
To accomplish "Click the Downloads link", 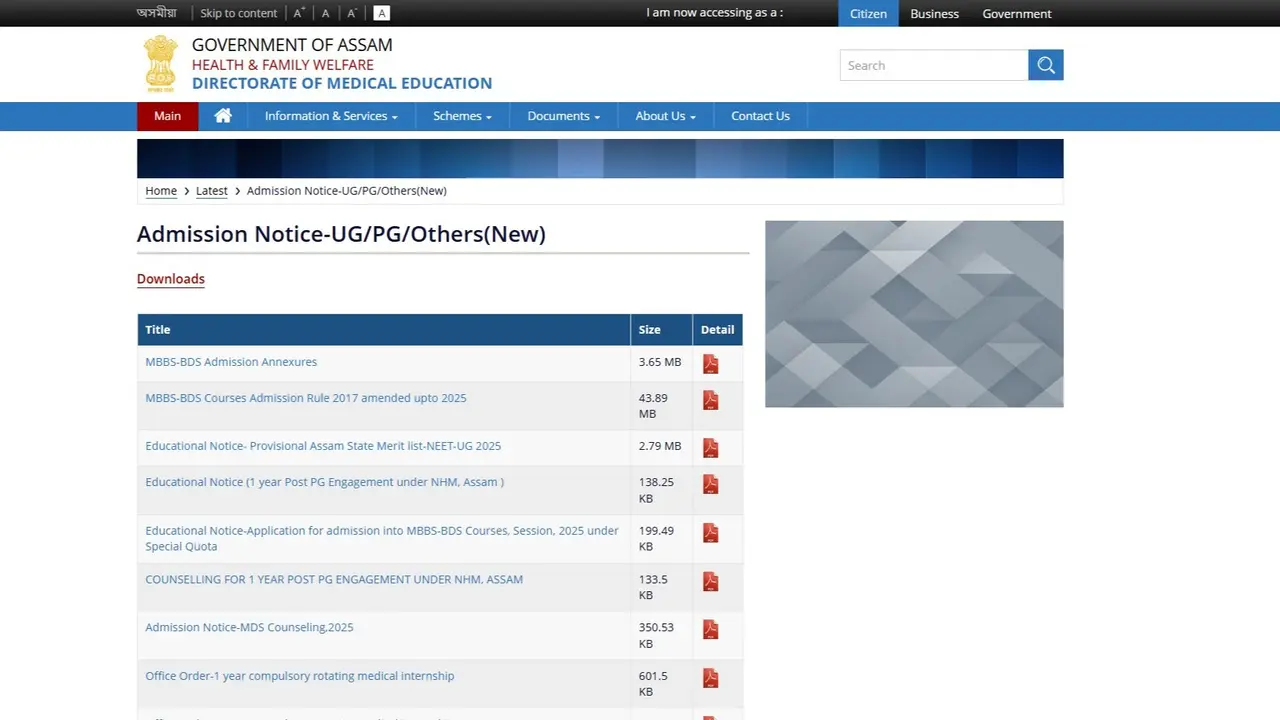I will [170, 279].
